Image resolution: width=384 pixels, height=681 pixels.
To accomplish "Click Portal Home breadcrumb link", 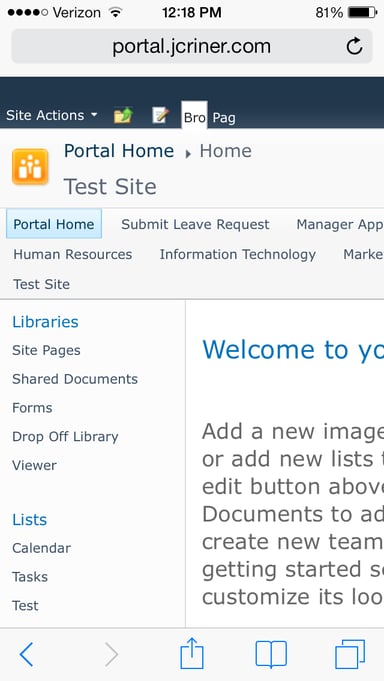I will pyautogui.click(x=119, y=151).
